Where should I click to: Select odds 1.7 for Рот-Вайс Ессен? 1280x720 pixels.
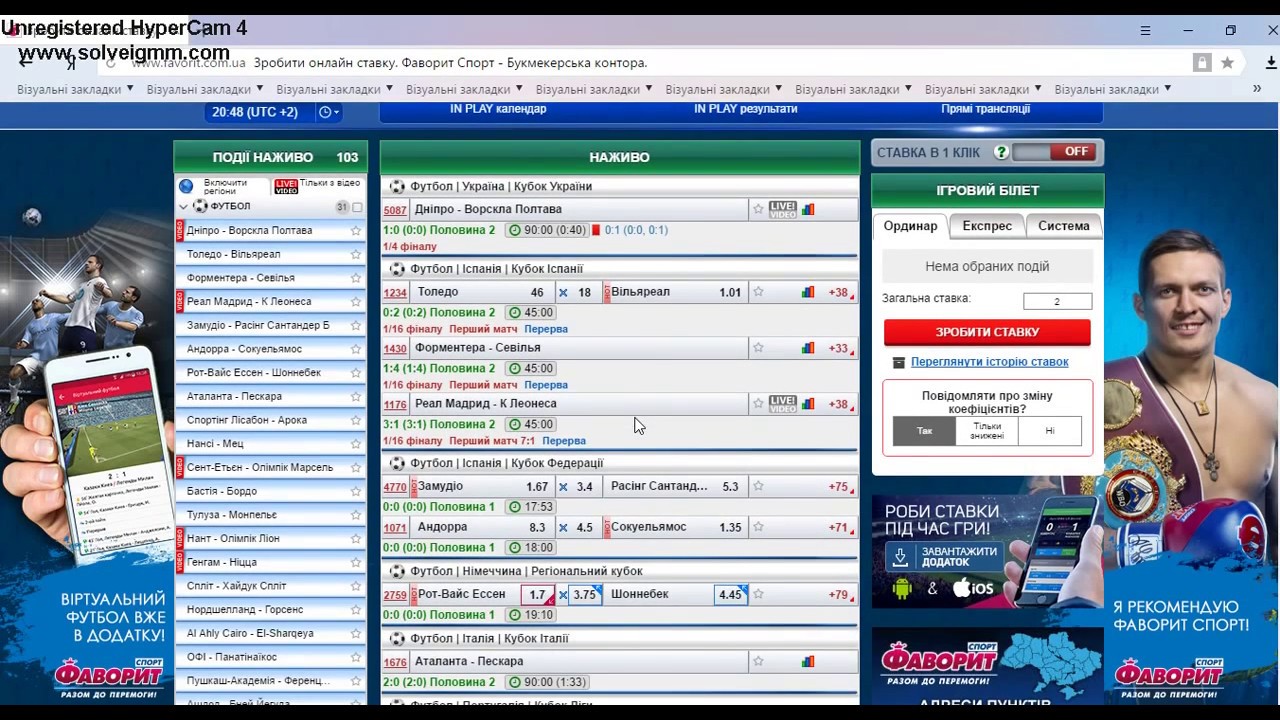click(x=537, y=594)
